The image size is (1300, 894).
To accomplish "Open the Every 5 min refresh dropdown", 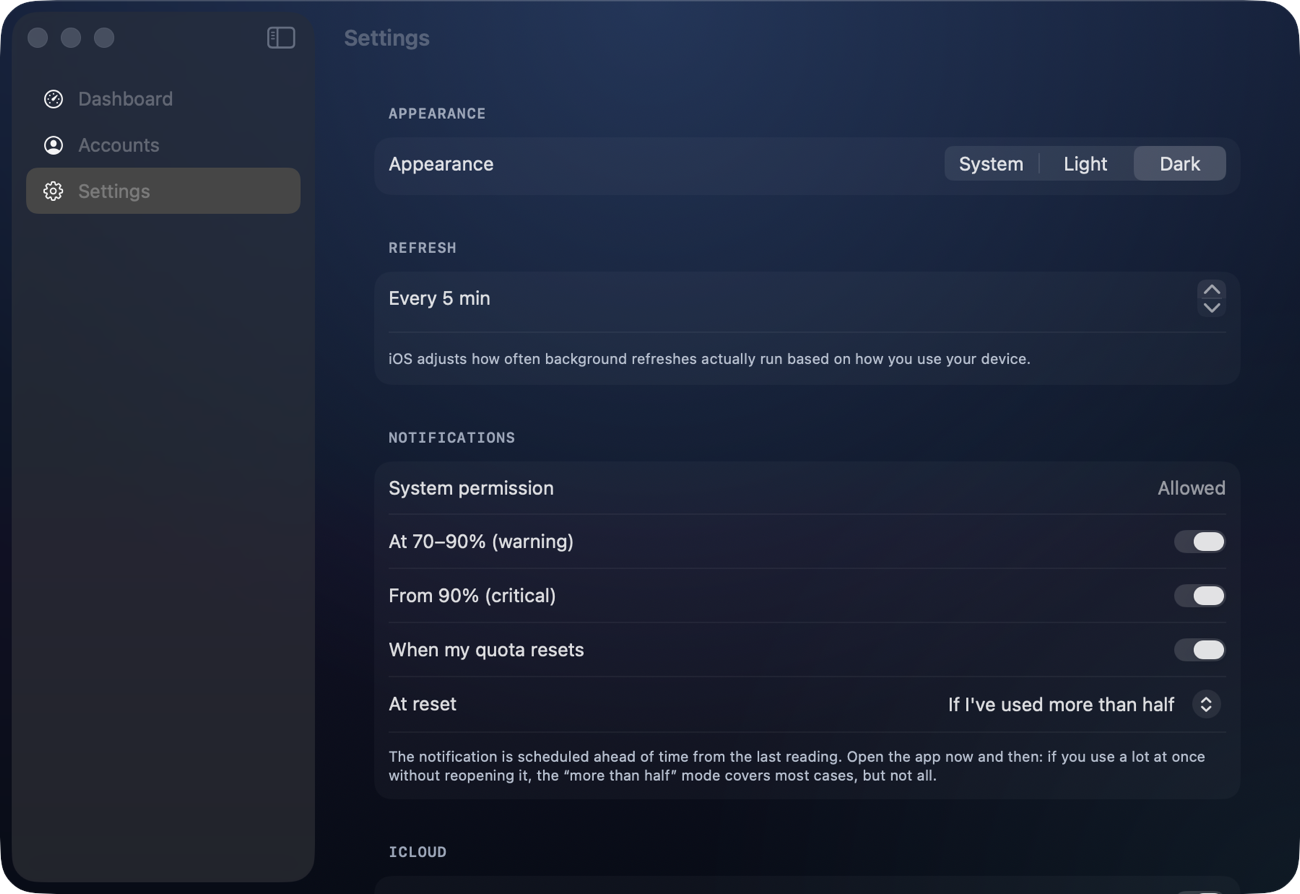I will point(1212,298).
